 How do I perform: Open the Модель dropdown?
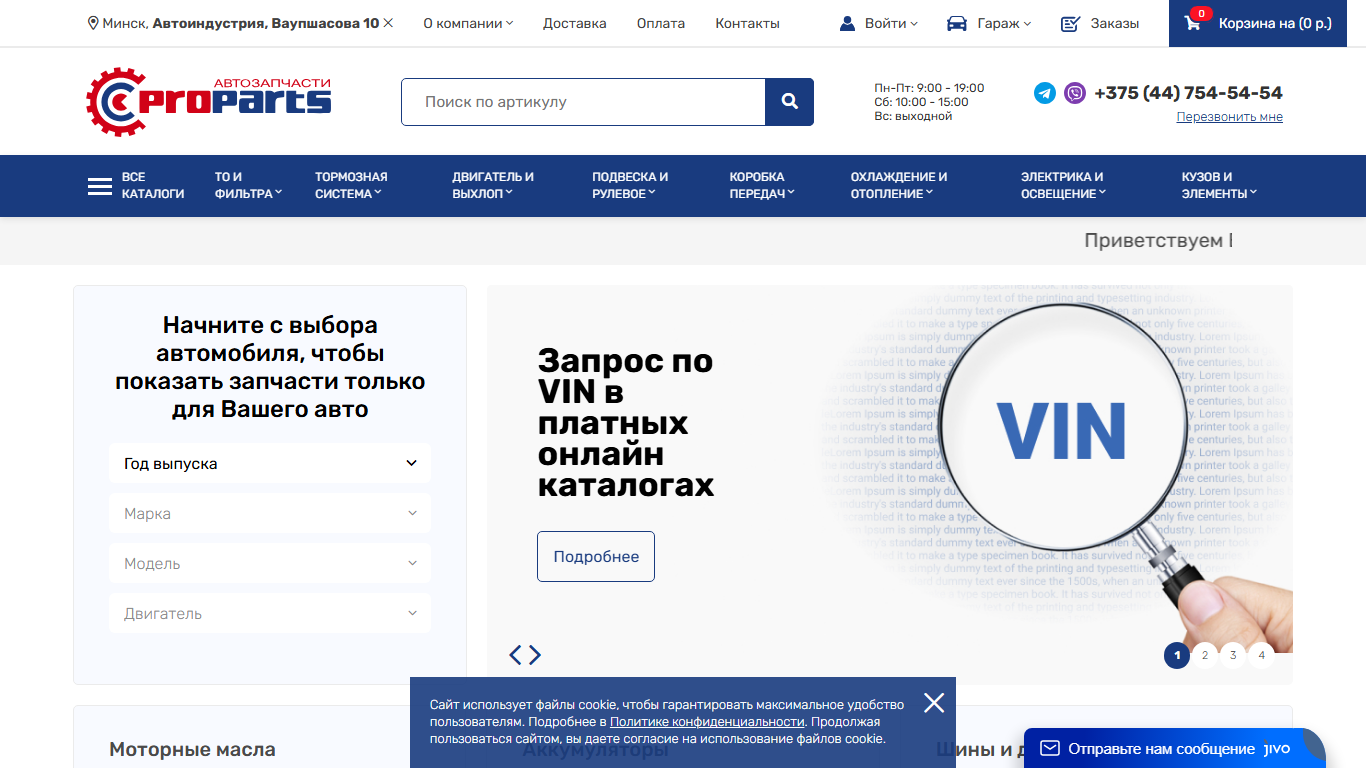pos(270,563)
